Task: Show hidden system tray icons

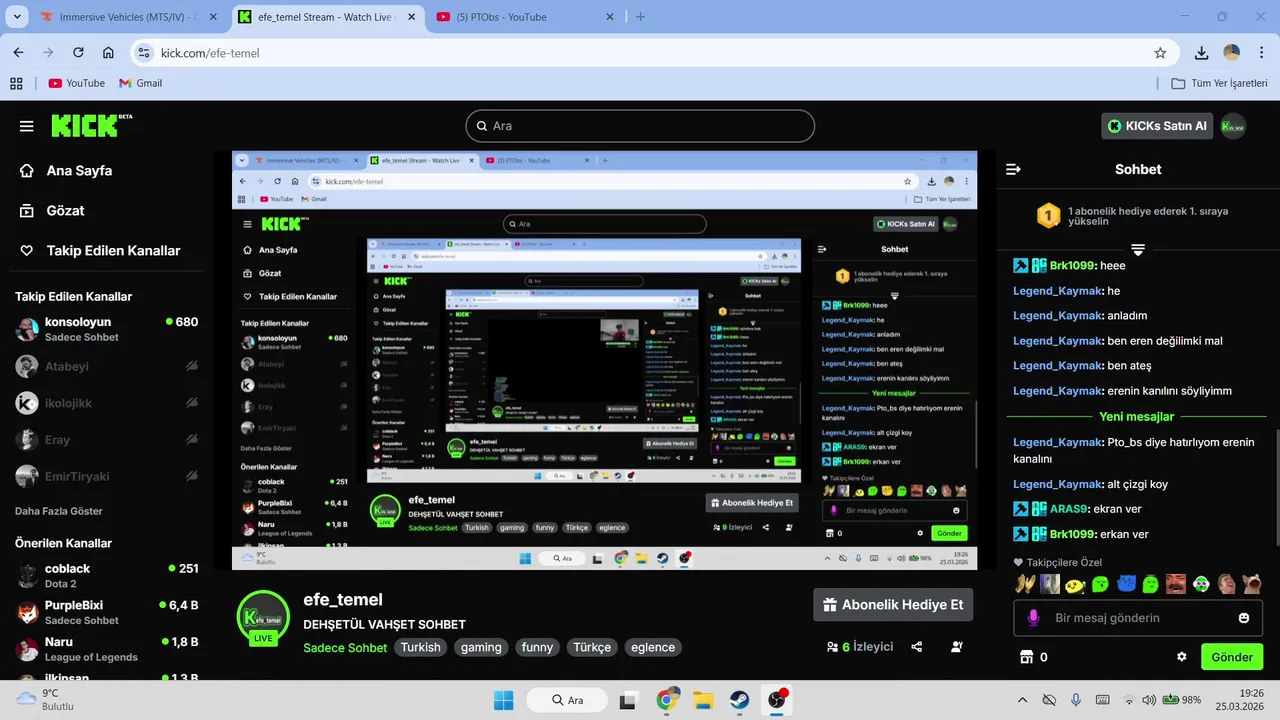Action: point(1022,700)
